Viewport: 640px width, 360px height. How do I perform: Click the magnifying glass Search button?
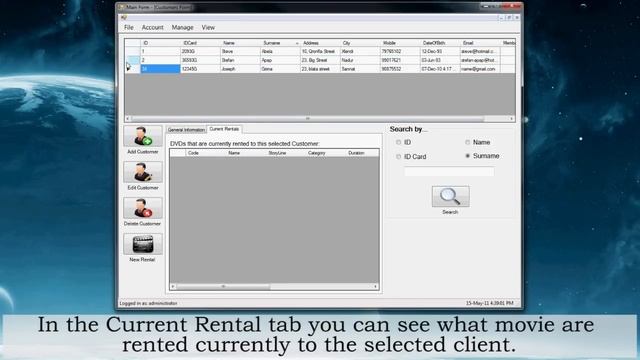click(450, 196)
